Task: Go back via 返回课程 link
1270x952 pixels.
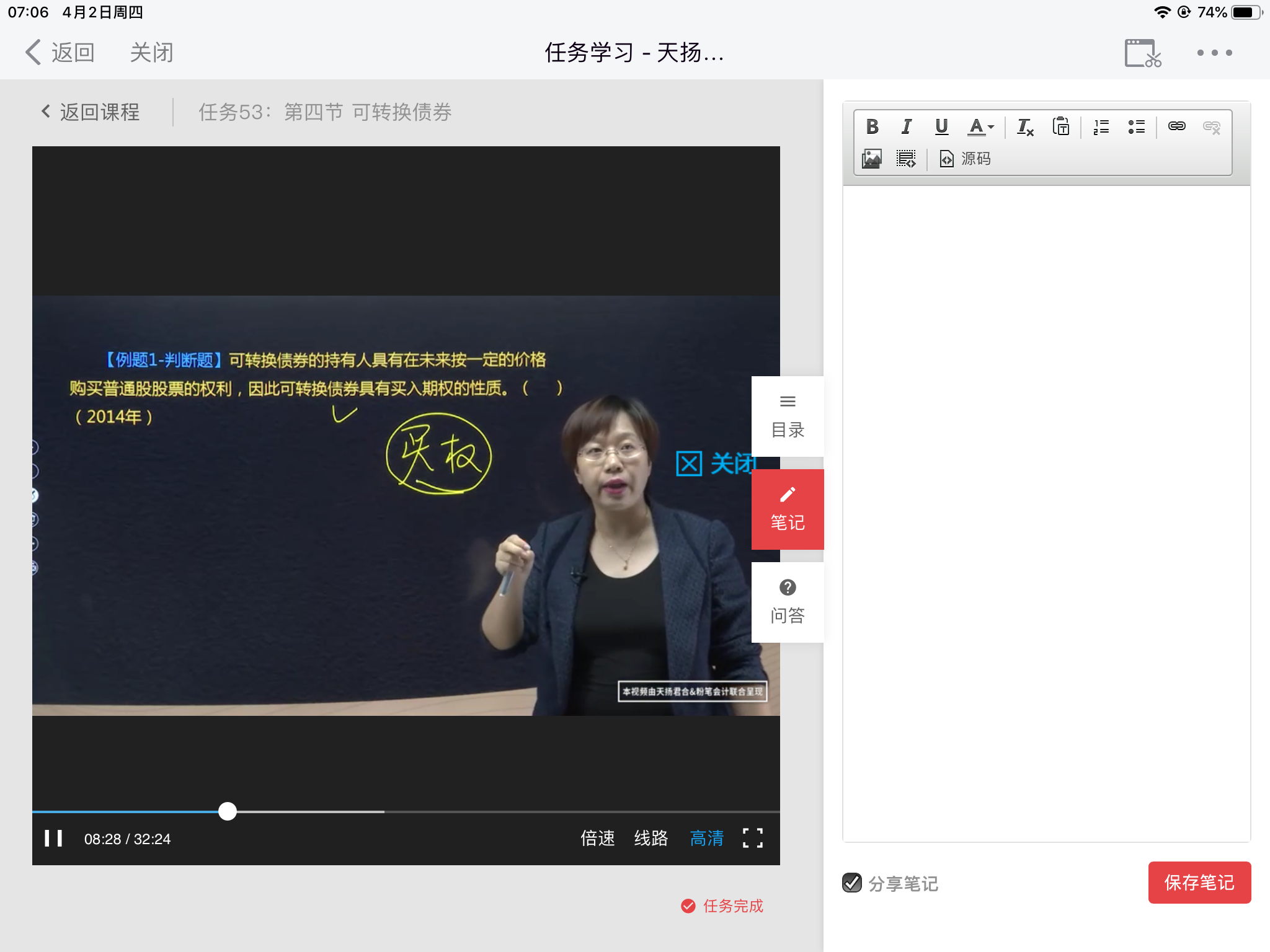Action: [91, 112]
